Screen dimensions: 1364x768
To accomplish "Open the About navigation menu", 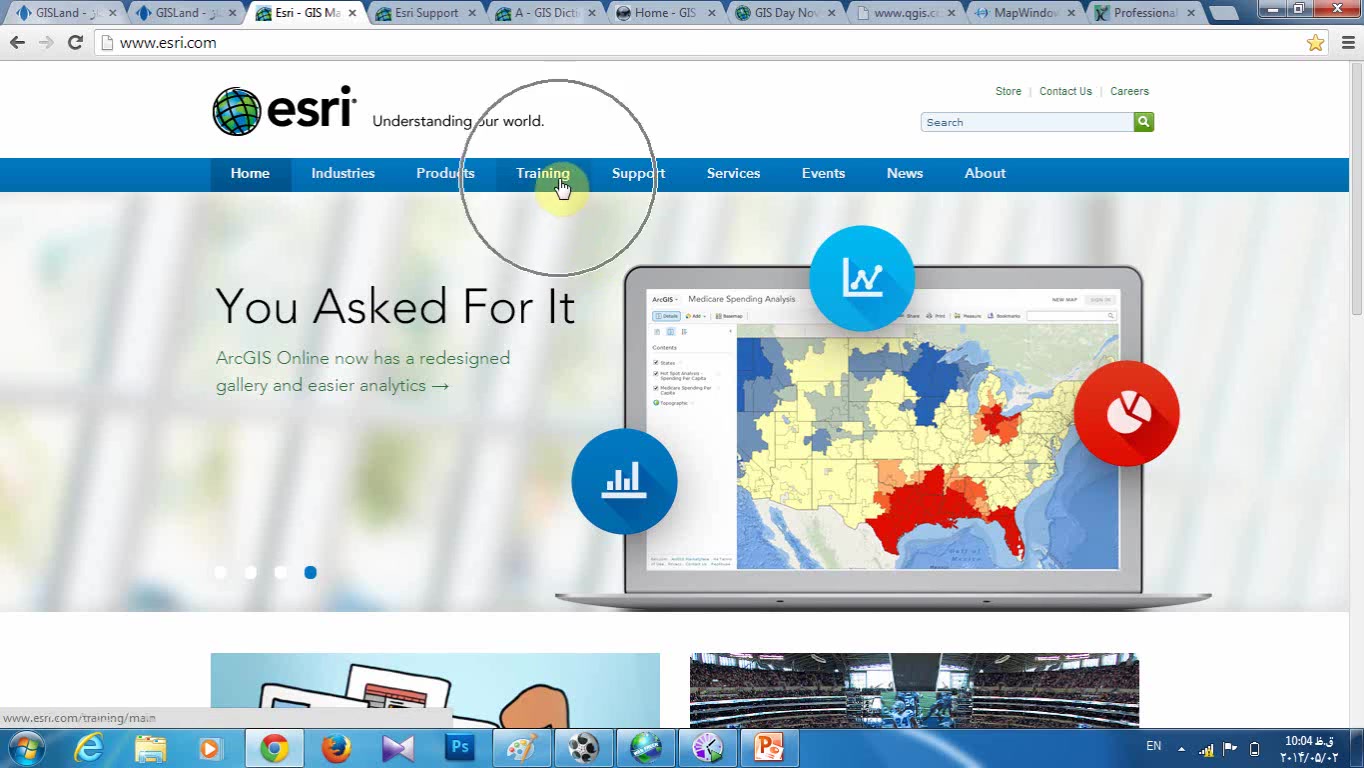I will coord(985,173).
